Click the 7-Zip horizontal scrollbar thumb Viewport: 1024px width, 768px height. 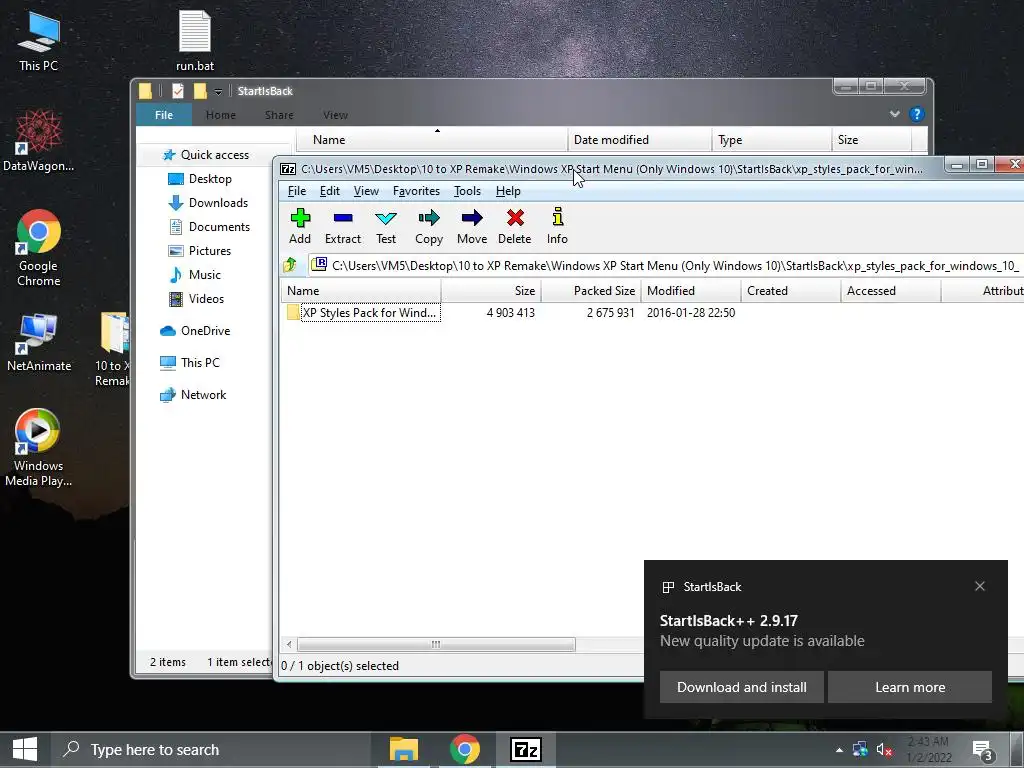pyautogui.click(x=436, y=645)
